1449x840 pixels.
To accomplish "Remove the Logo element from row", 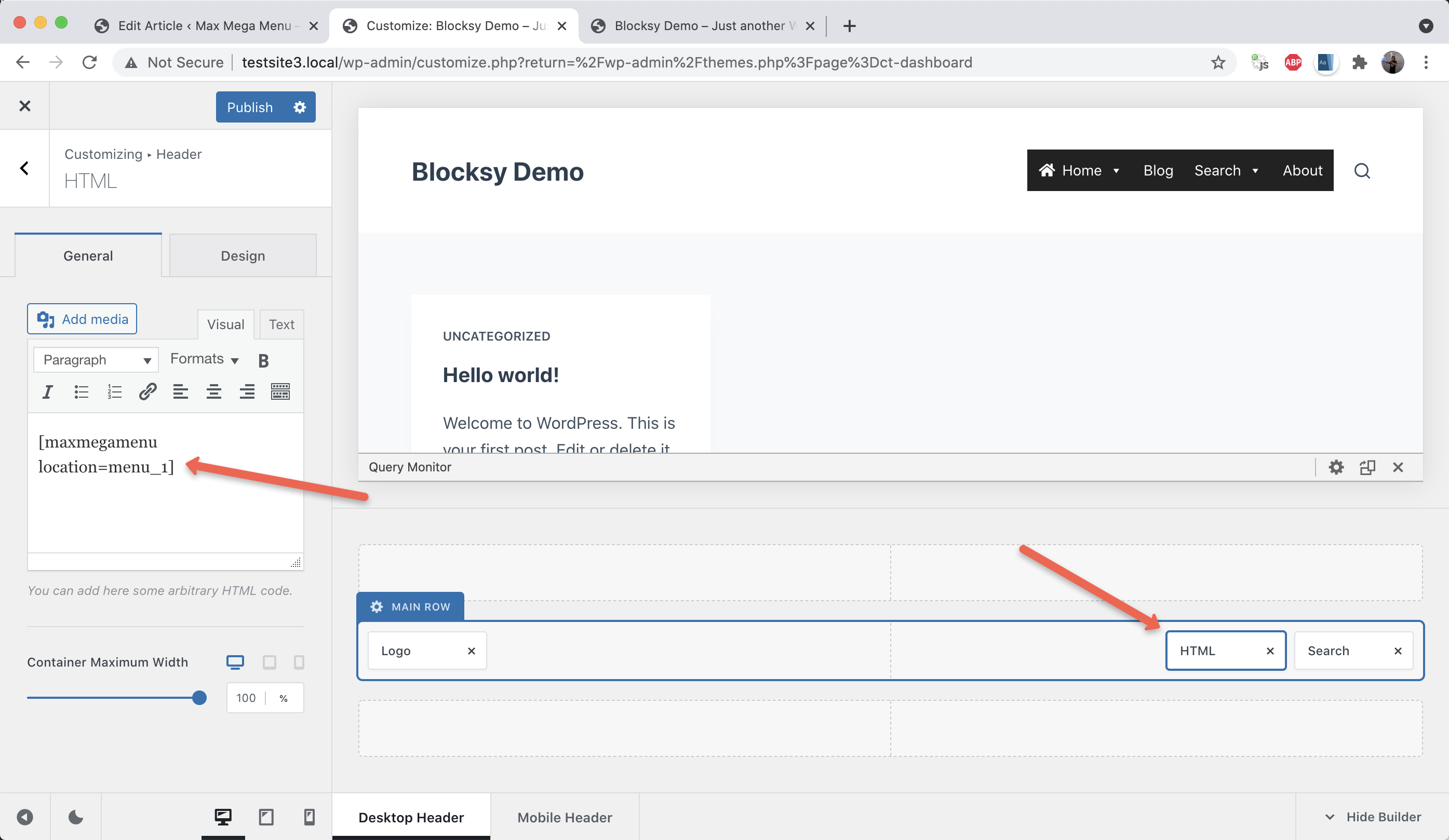I will coord(472,651).
